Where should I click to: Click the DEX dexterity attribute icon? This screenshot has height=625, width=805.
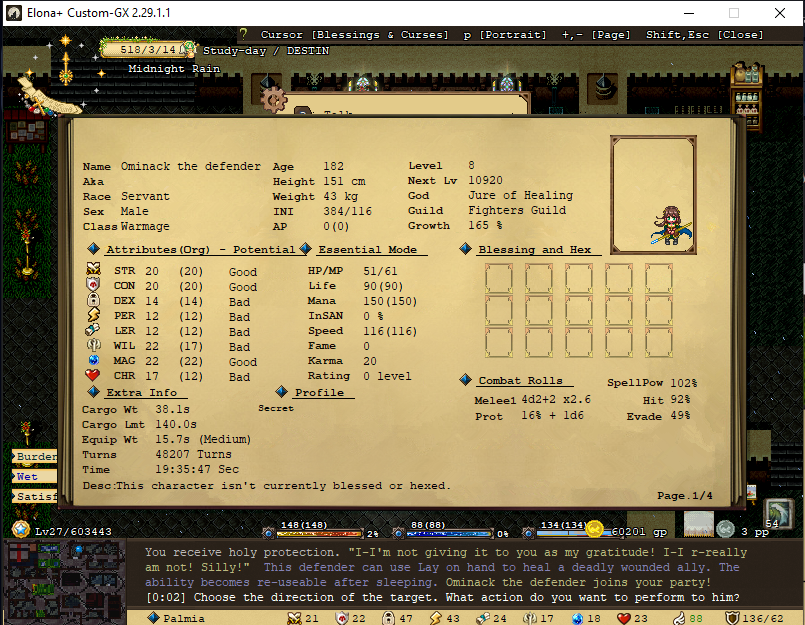[x=93, y=299]
